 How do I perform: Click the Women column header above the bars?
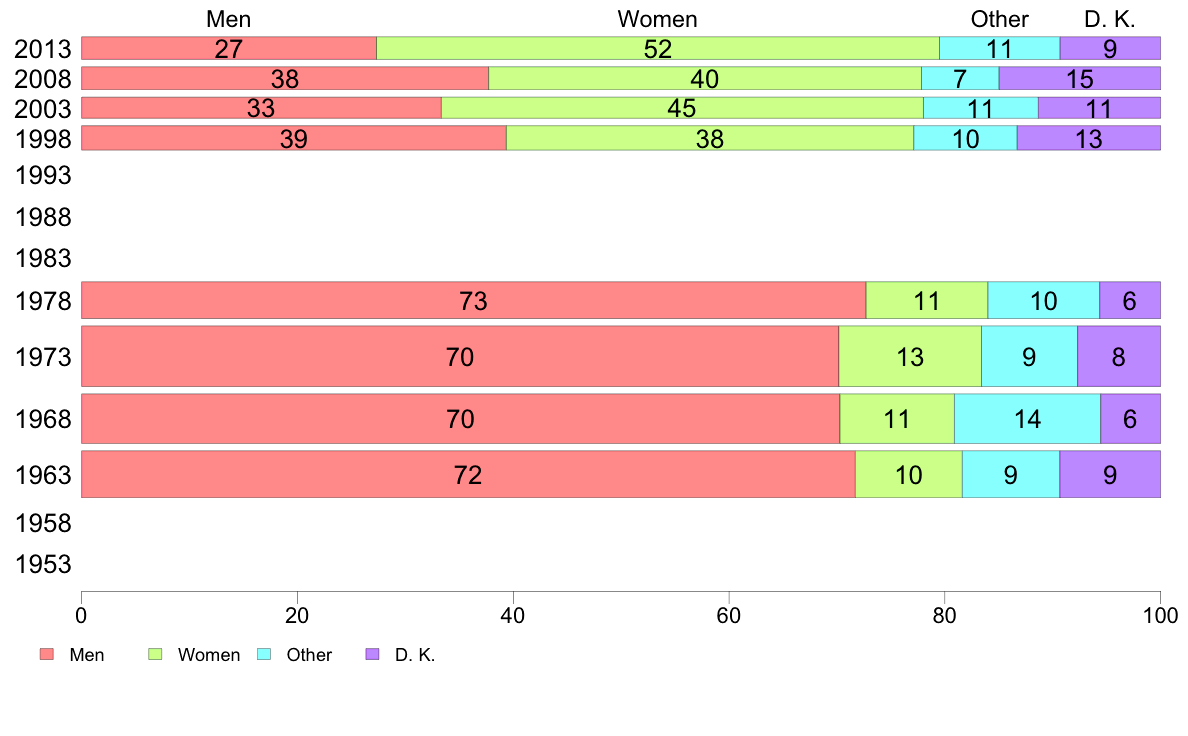[x=657, y=19]
